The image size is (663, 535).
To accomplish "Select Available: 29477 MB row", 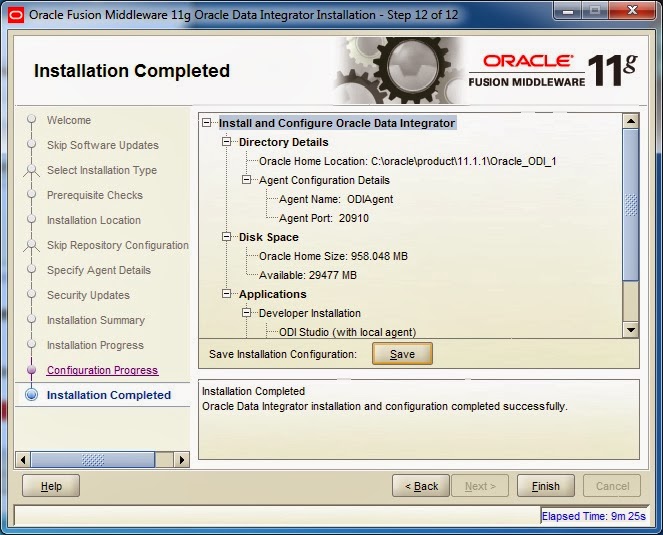I will coord(308,275).
